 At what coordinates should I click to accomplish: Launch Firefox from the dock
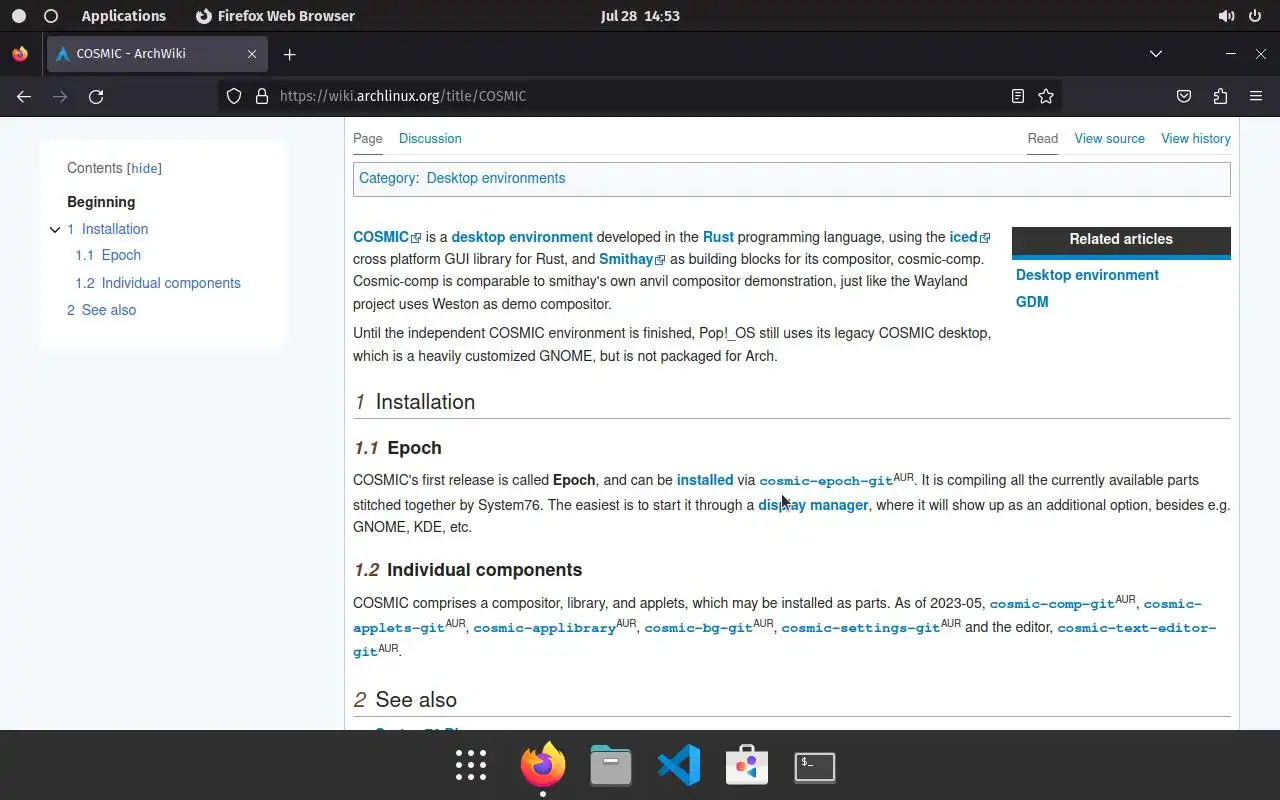click(x=543, y=765)
